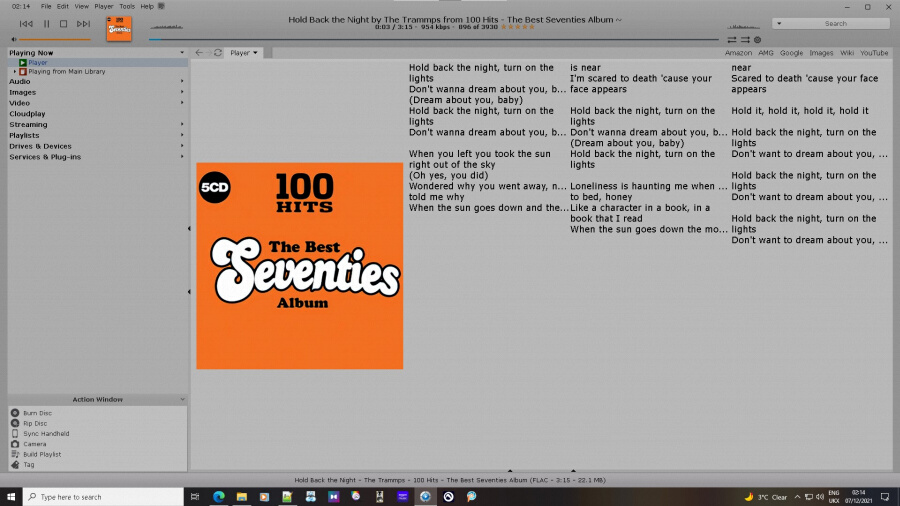The height and width of the screenshot is (506, 900).
Task: Select Player in the tree
Action: coord(38,63)
